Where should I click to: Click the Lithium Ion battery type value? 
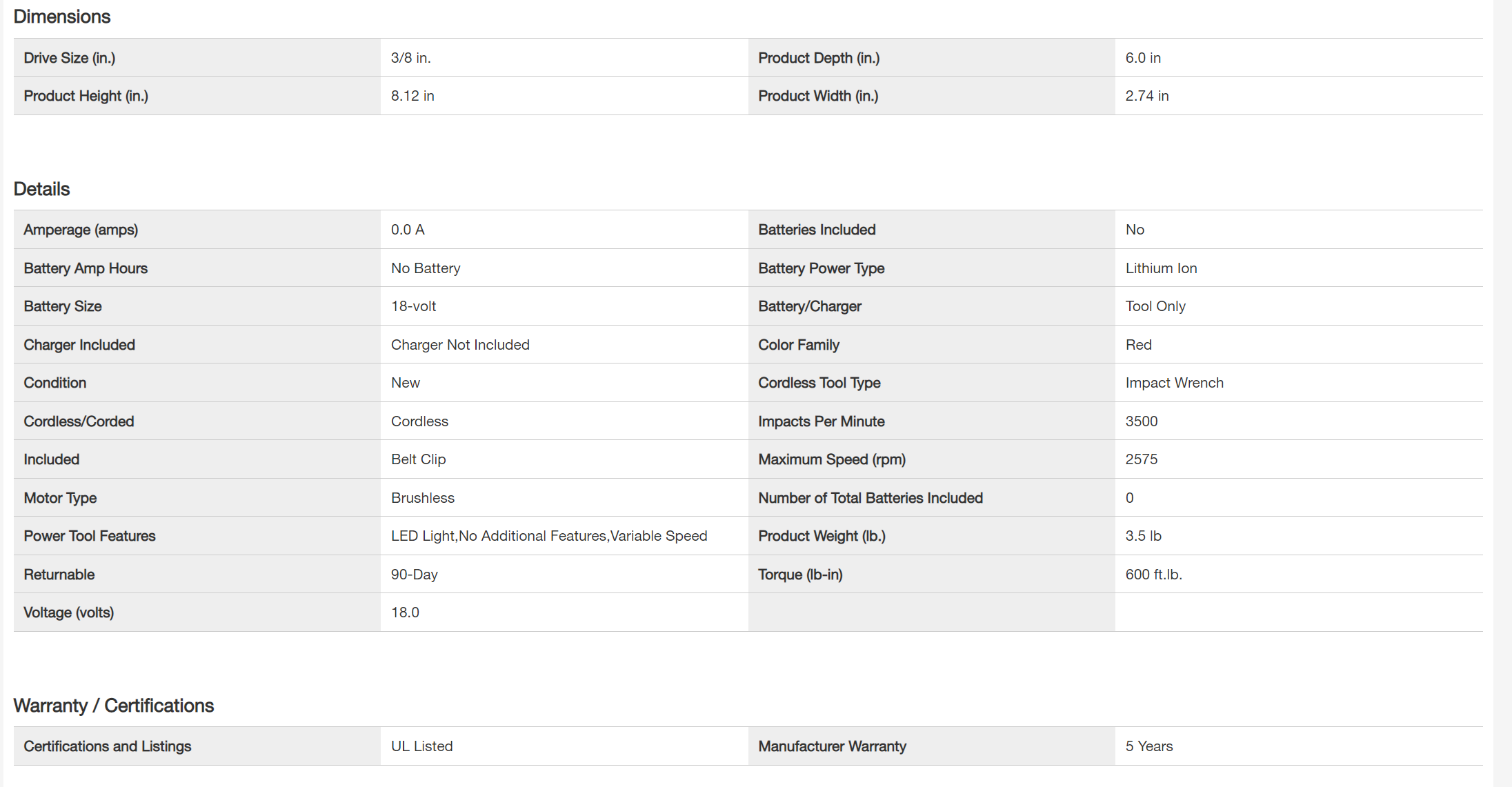[1161, 268]
